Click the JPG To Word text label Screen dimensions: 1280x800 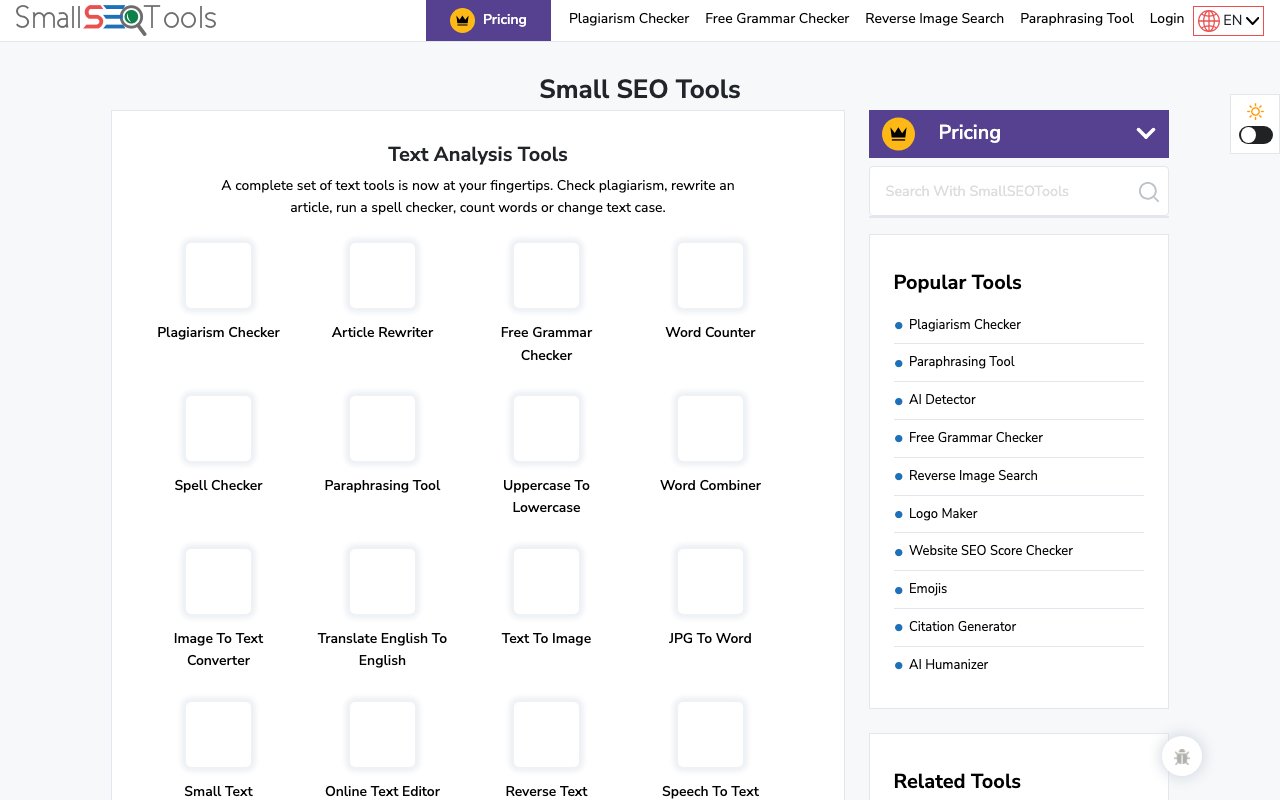[710, 638]
